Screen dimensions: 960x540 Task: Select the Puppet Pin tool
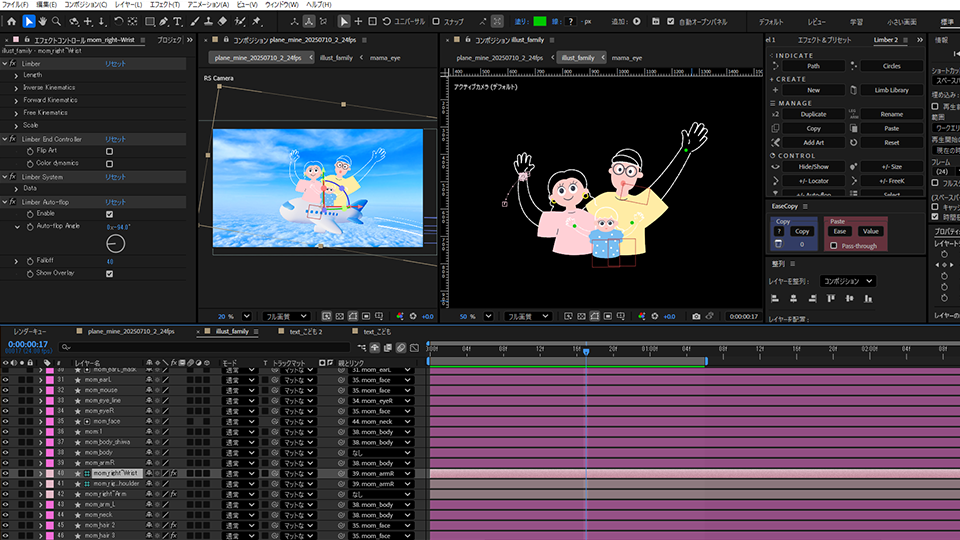coord(257,21)
